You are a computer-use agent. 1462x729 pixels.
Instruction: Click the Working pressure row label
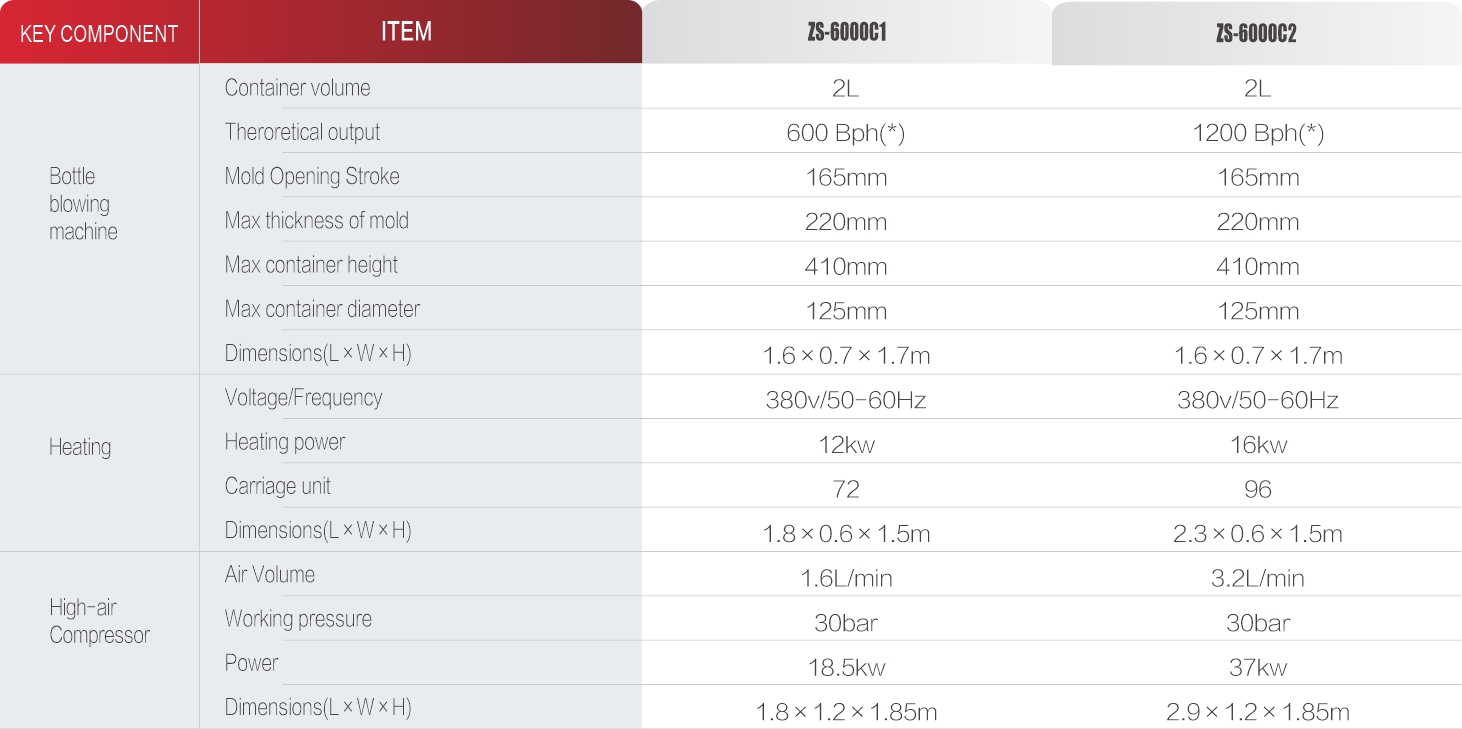click(298, 619)
